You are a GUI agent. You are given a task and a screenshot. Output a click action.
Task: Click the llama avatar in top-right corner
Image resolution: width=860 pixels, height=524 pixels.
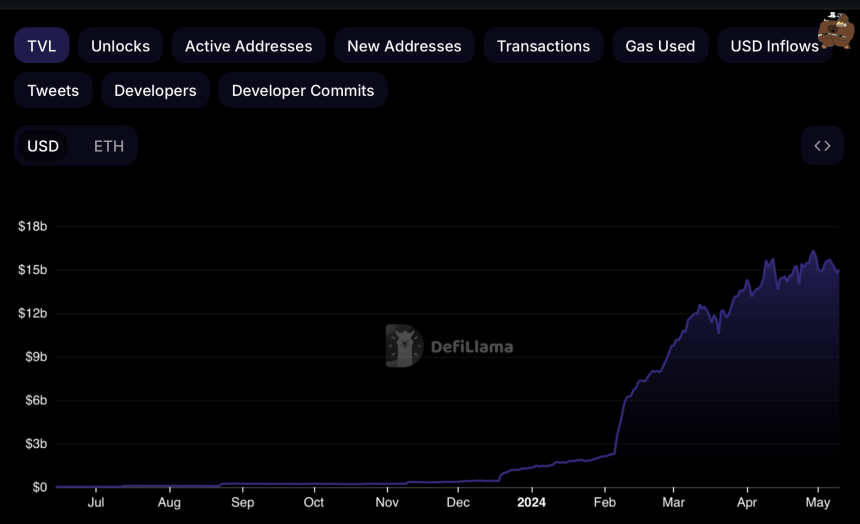click(x=835, y=31)
